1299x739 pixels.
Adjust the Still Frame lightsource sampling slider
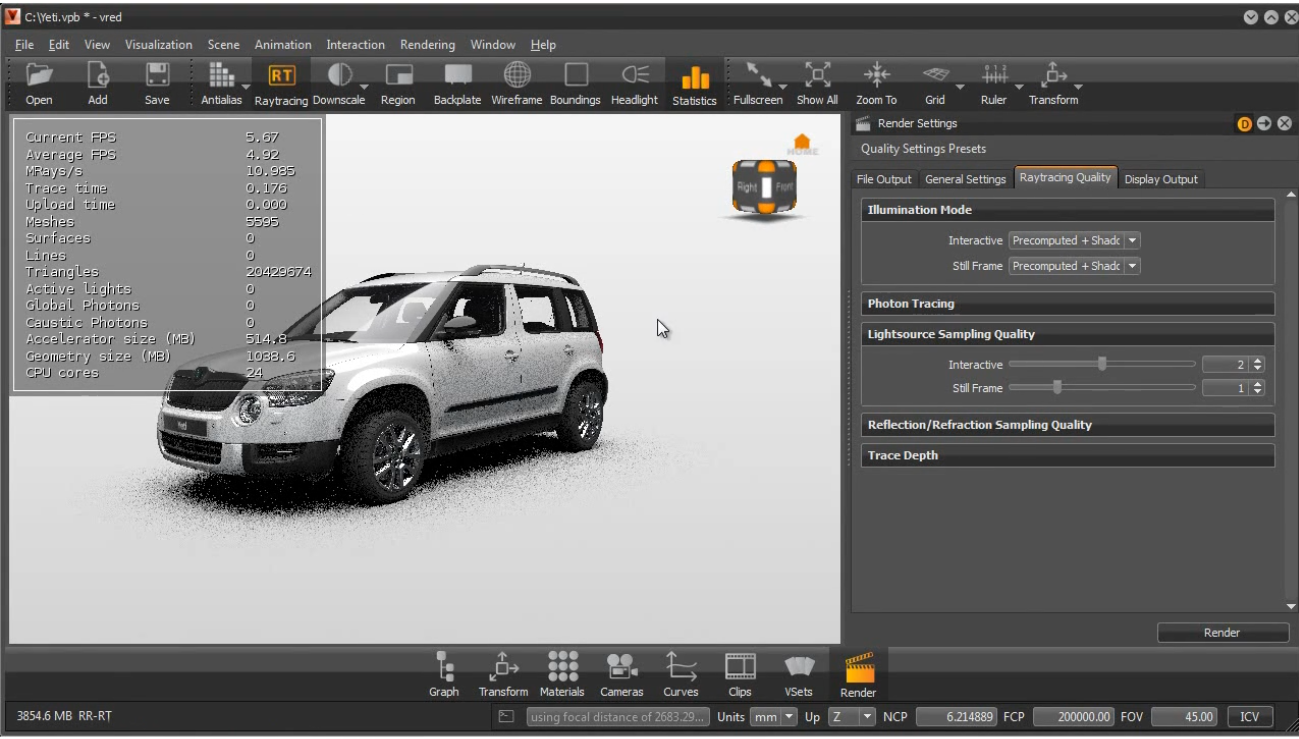pyautogui.click(x=1102, y=388)
